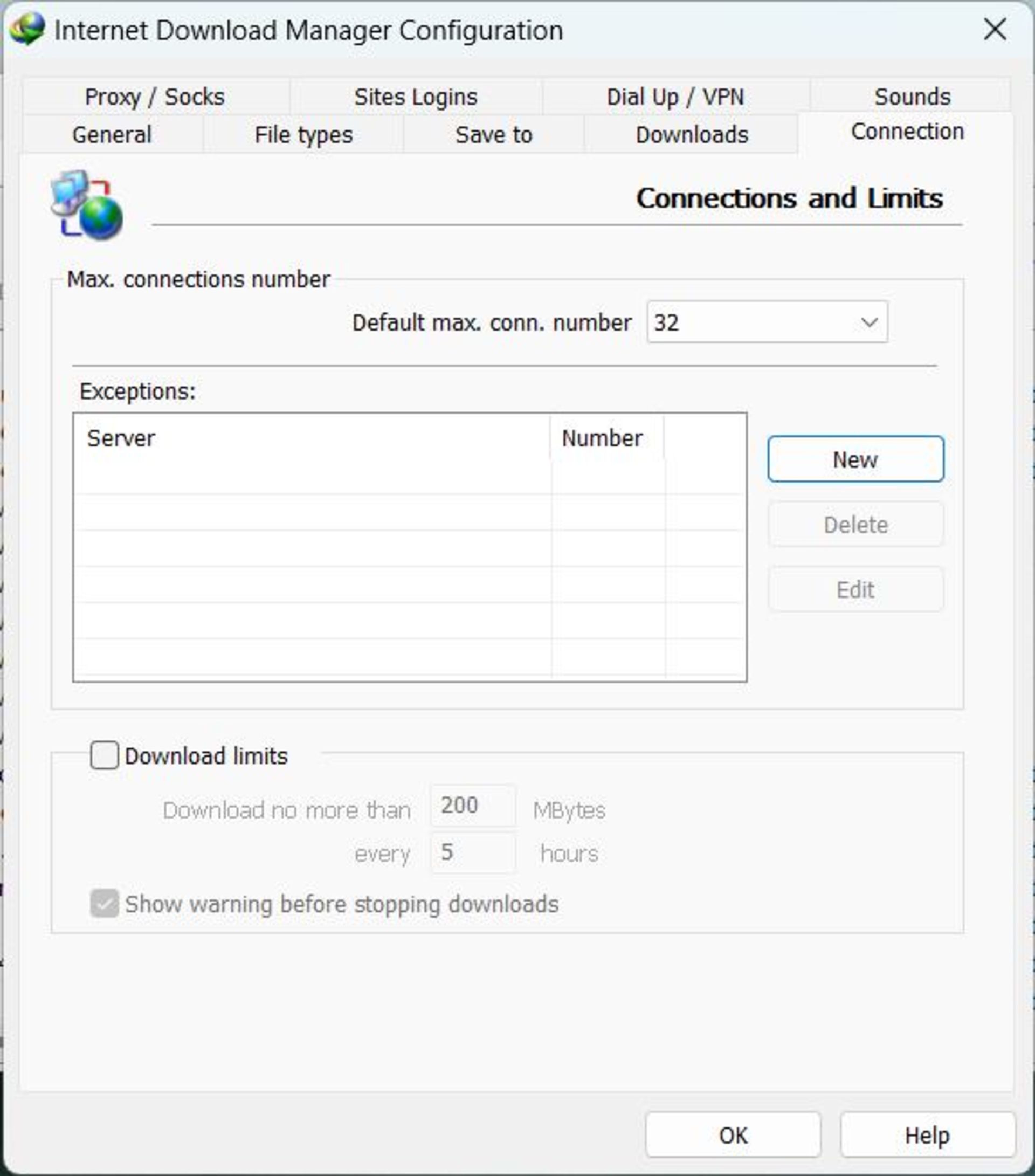Enable the Download limits checkbox

tap(105, 755)
